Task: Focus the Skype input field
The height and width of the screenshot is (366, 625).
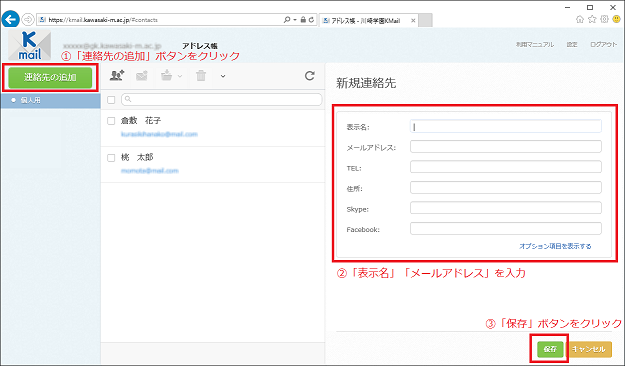Action: click(x=506, y=208)
